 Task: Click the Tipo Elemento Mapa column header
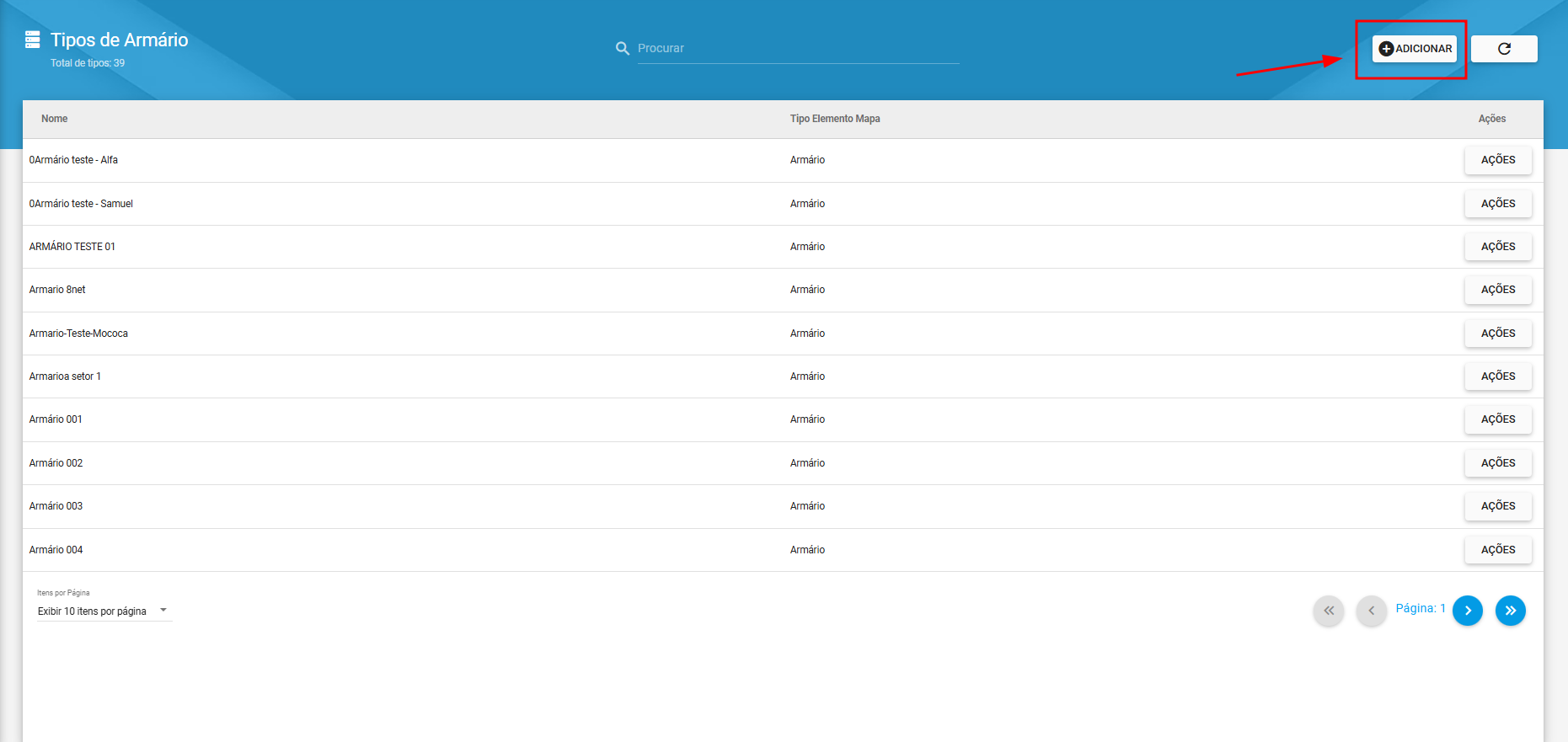tap(835, 119)
